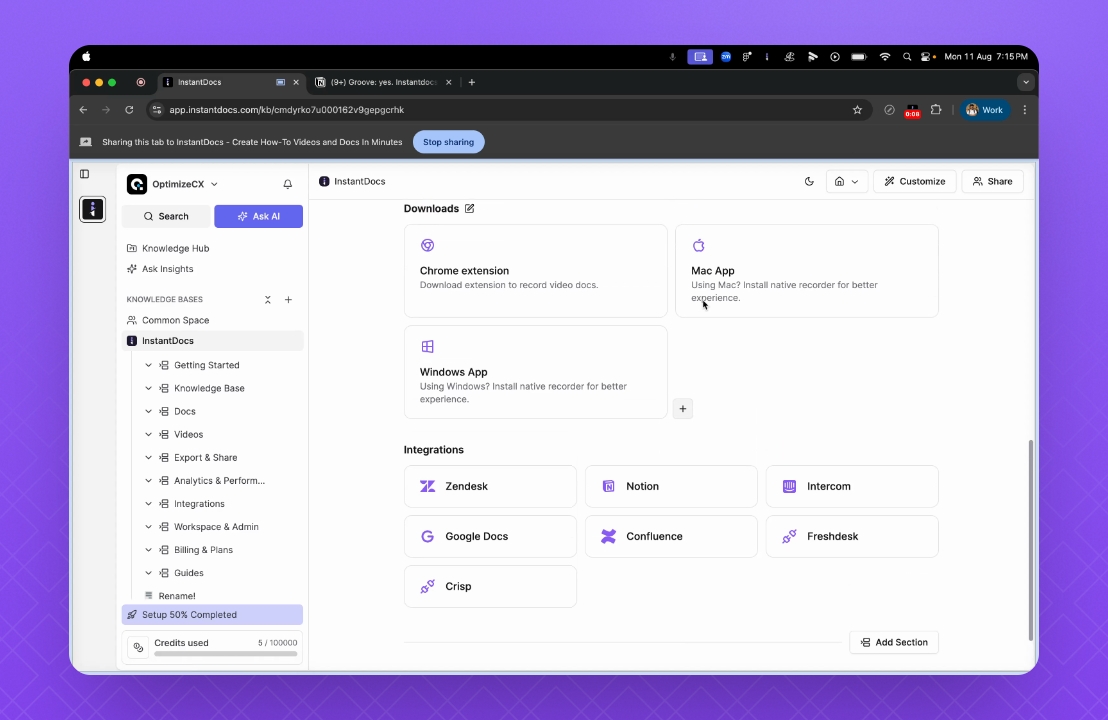Open Crisp integration

(x=490, y=586)
